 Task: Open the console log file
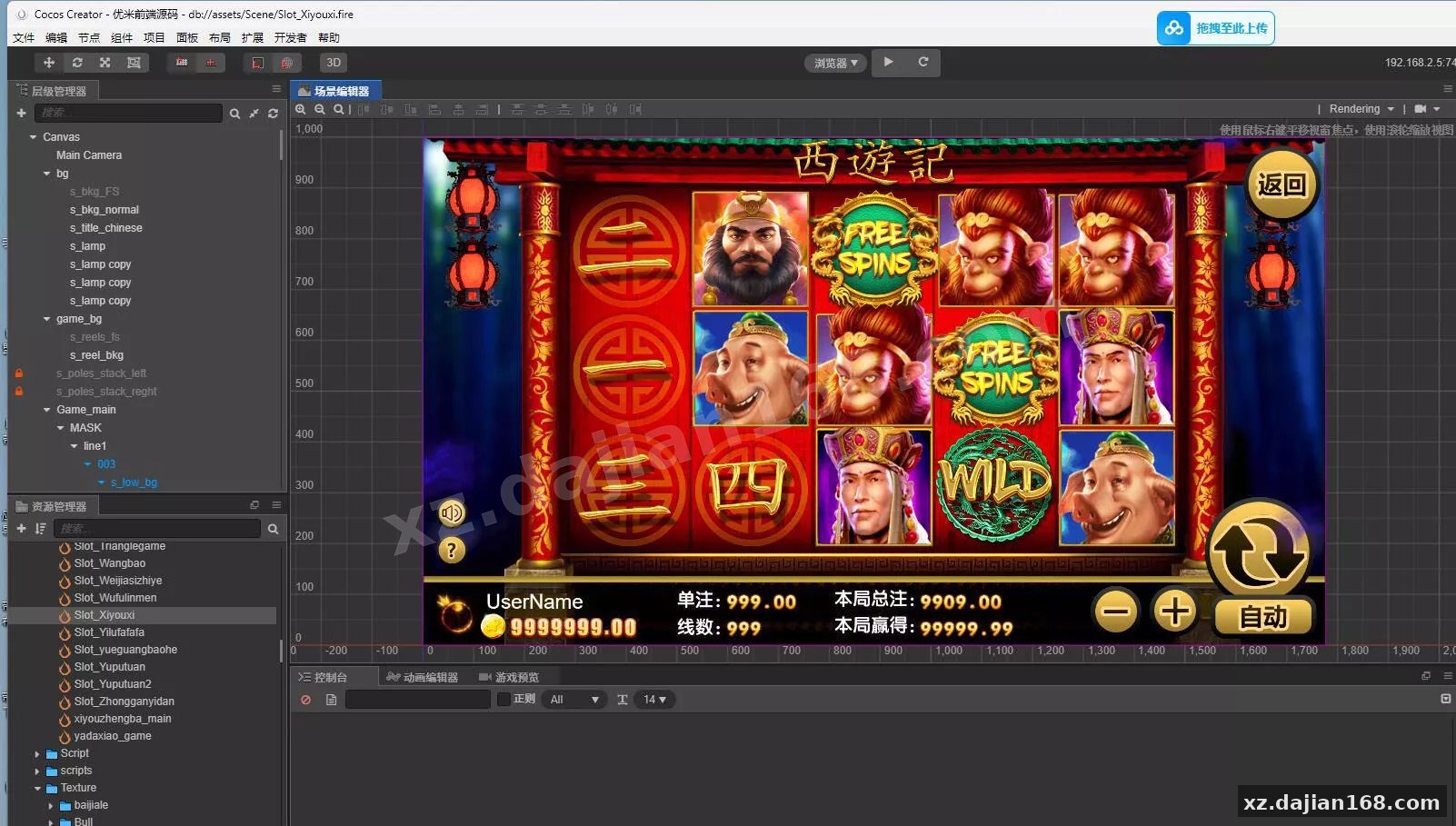[x=331, y=700]
